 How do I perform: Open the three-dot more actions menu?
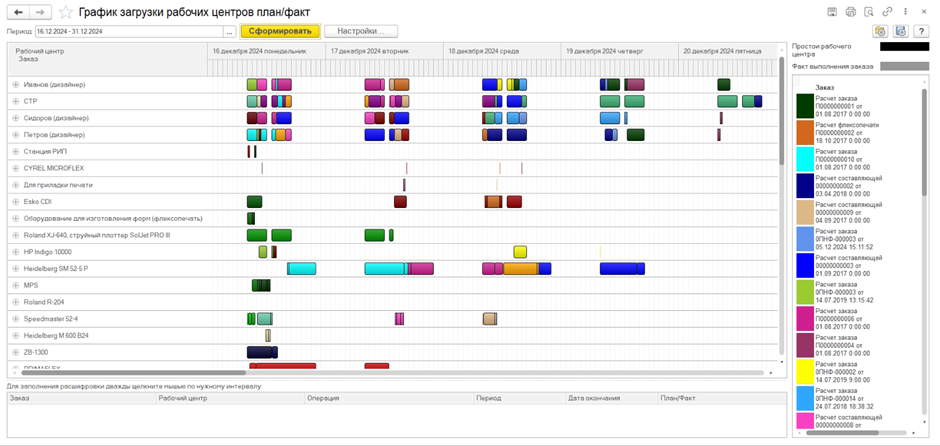905,12
